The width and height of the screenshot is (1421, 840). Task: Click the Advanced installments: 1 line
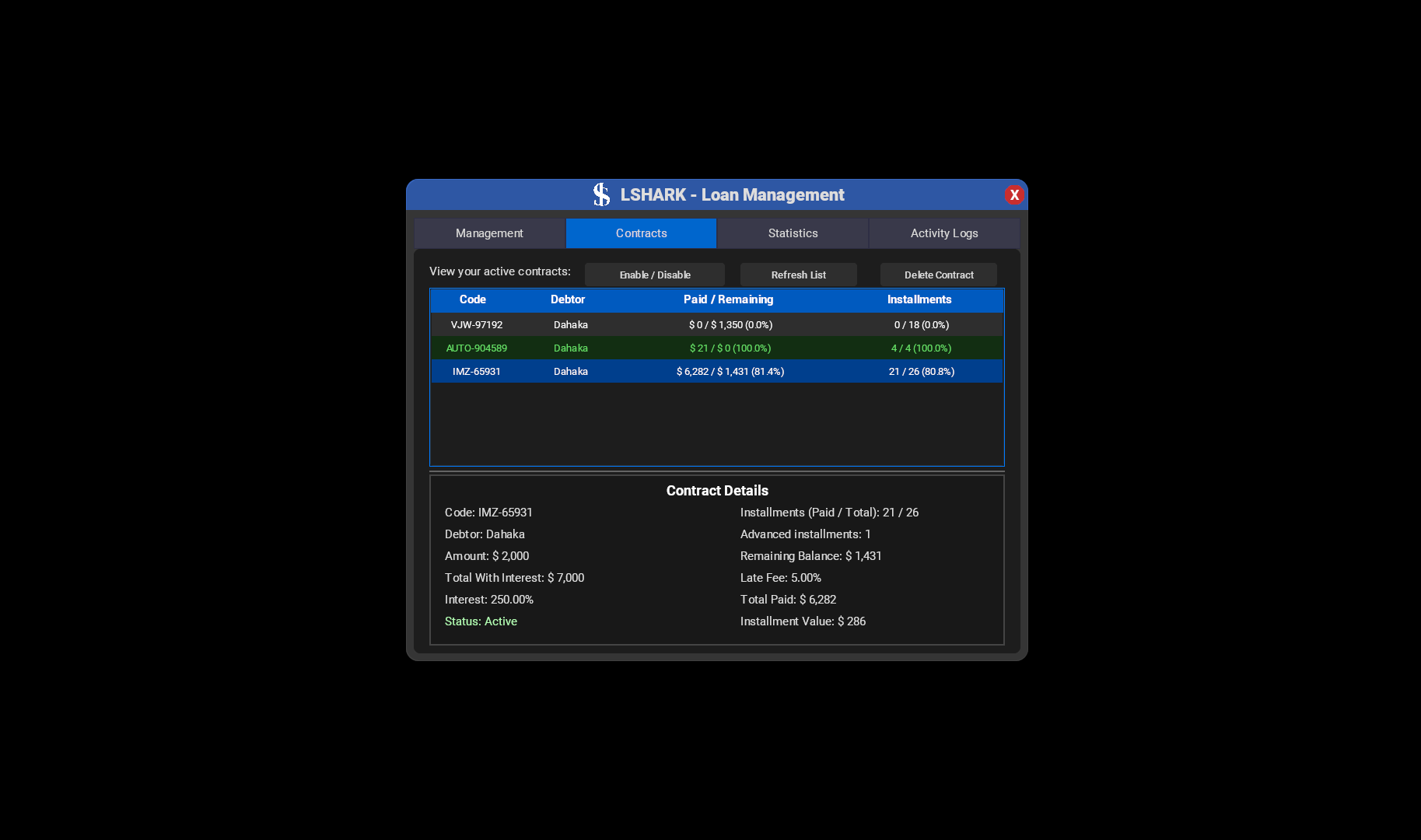click(806, 534)
